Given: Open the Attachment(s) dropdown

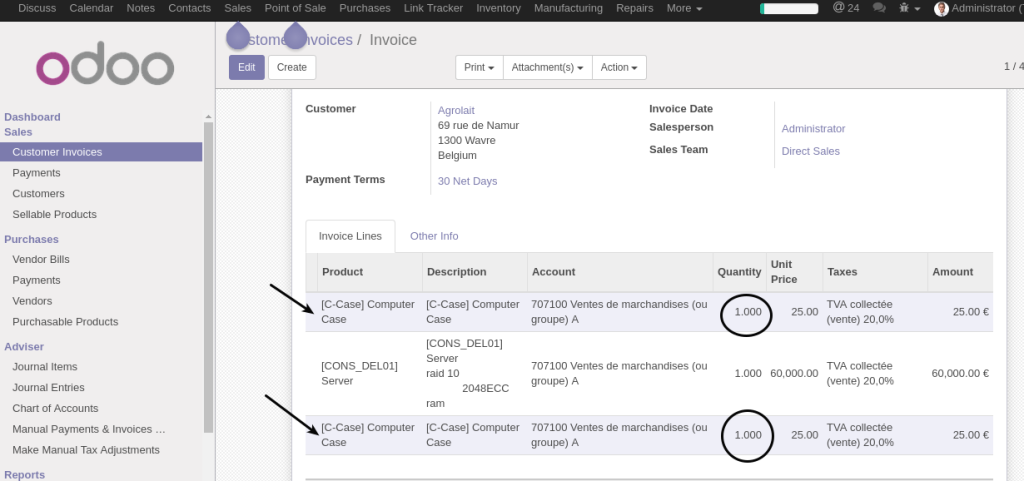Looking at the screenshot, I should (547, 67).
